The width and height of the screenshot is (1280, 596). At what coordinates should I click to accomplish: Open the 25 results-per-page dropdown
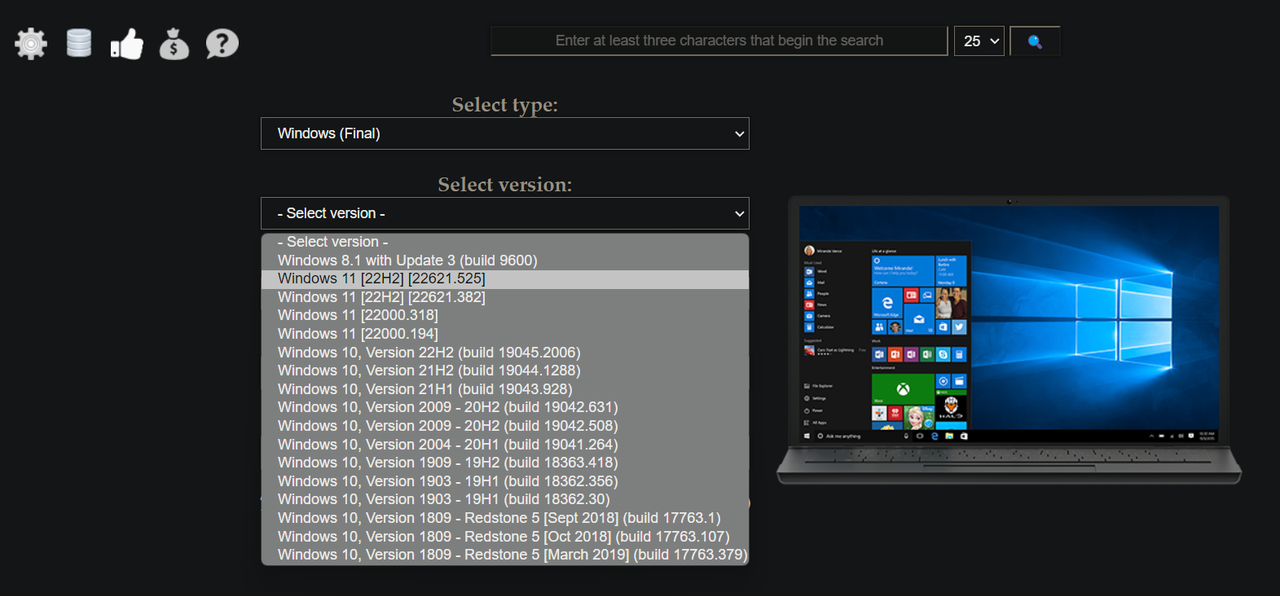[979, 41]
